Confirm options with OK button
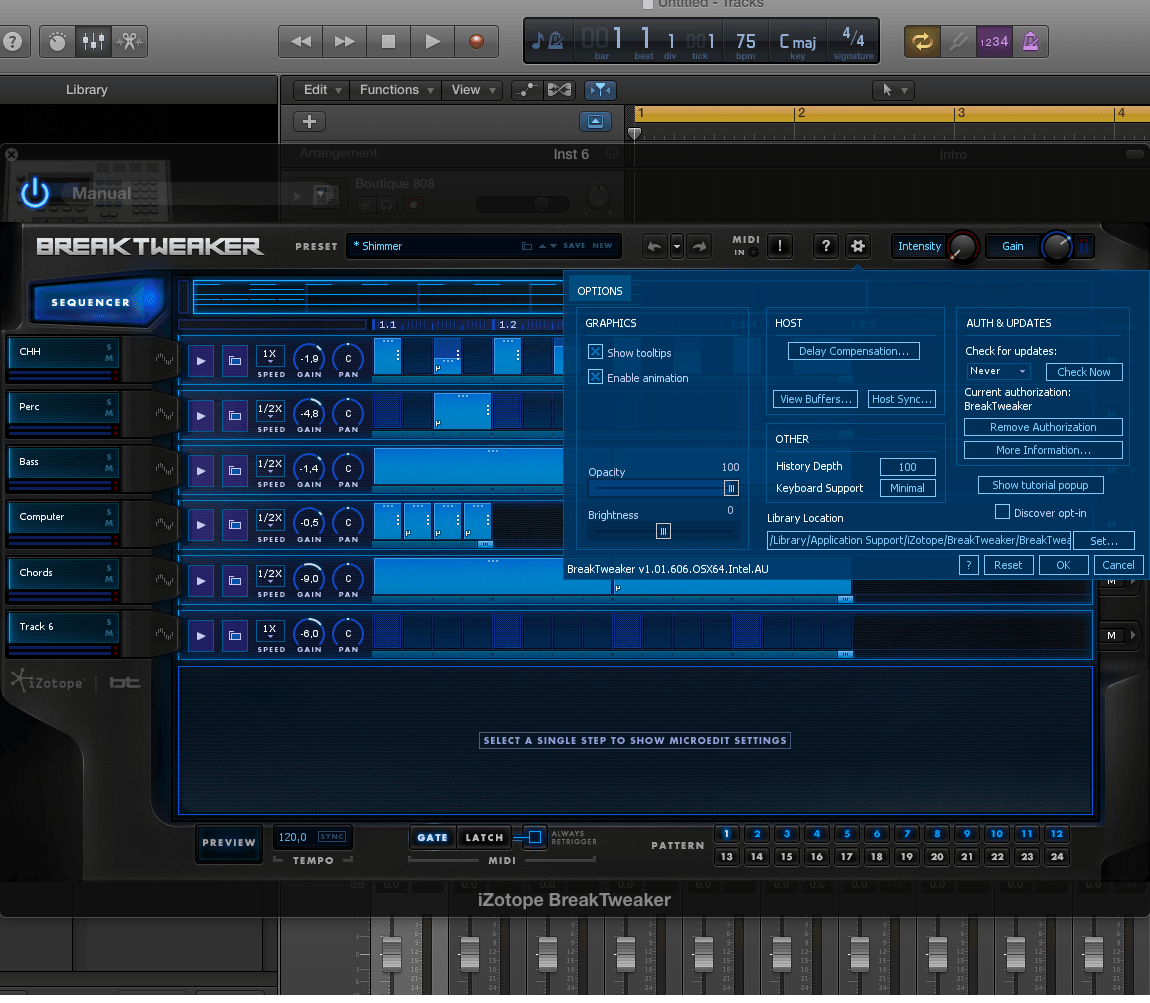This screenshot has width=1150, height=1003. (1063, 565)
